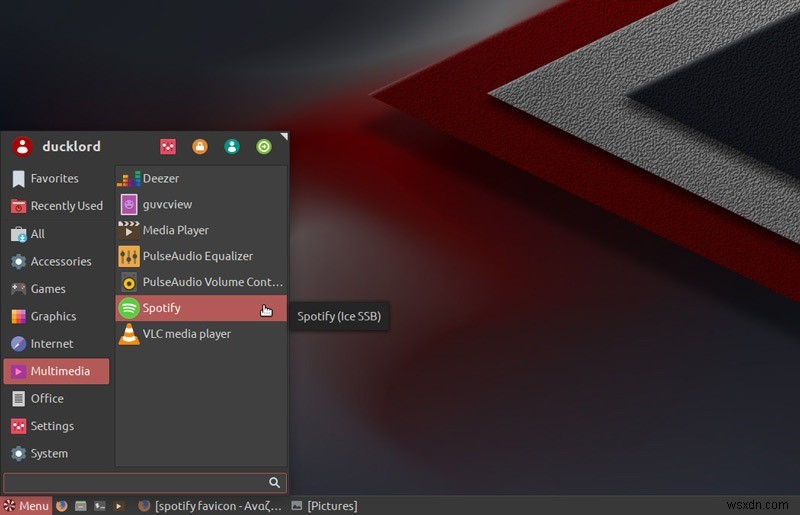The height and width of the screenshot is (515, 800).
Task: Lock the screen with orange lock icon
Action: 200,146
